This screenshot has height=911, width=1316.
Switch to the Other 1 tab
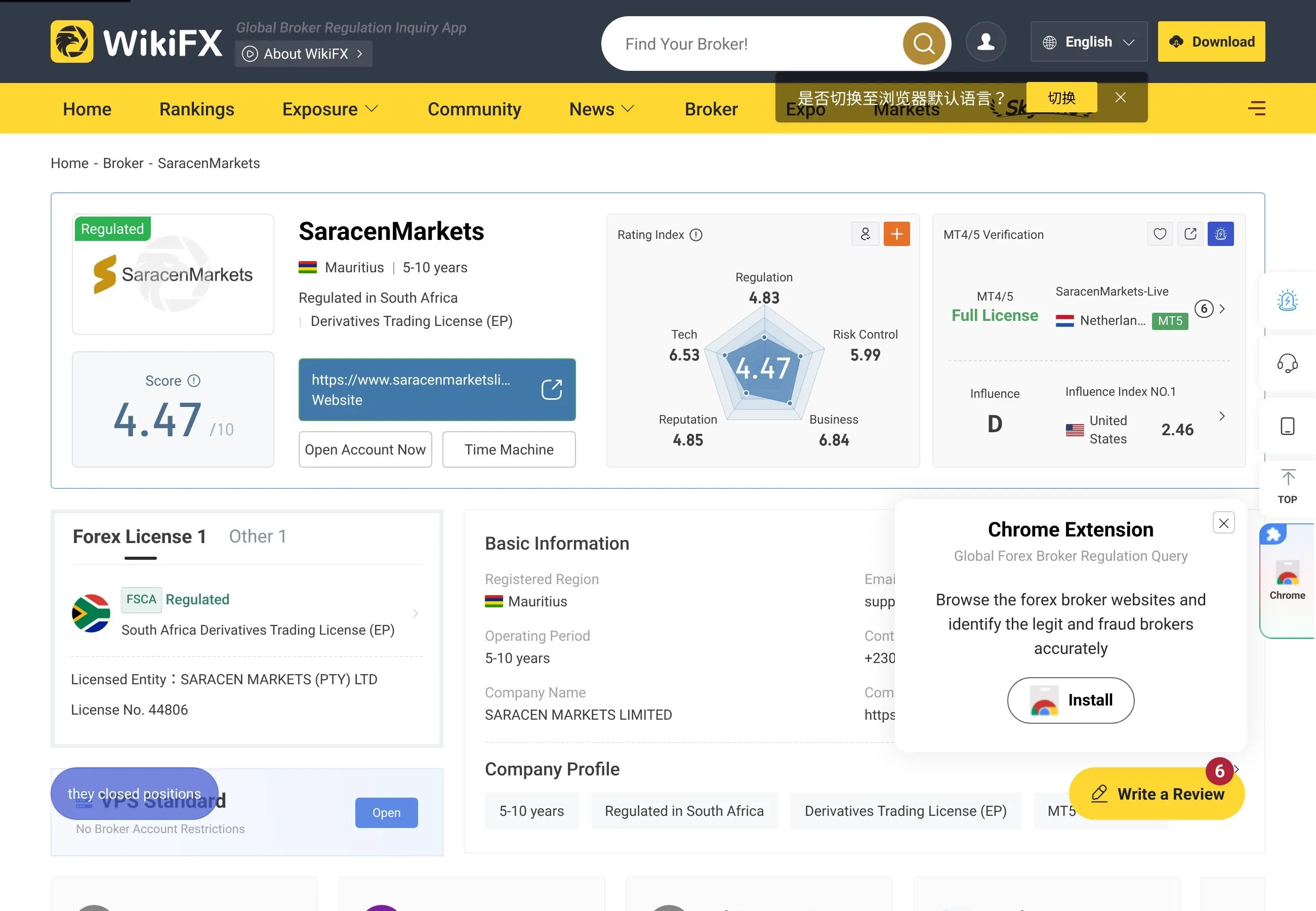(x=257, y=536)
